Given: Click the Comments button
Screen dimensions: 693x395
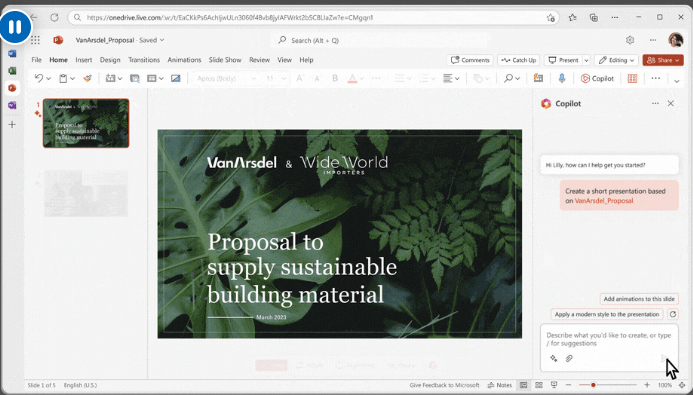Looking at the screenshot, I should (470, 60).
